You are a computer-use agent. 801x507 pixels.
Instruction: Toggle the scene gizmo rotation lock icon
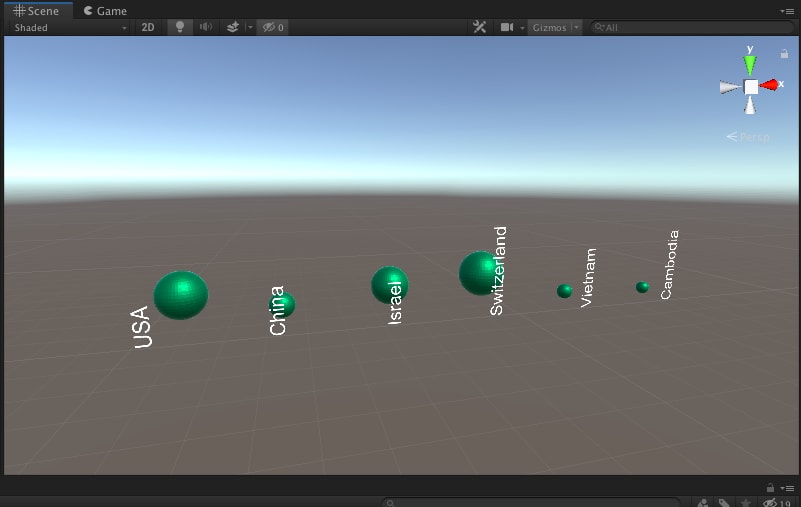tap(784, 54)
